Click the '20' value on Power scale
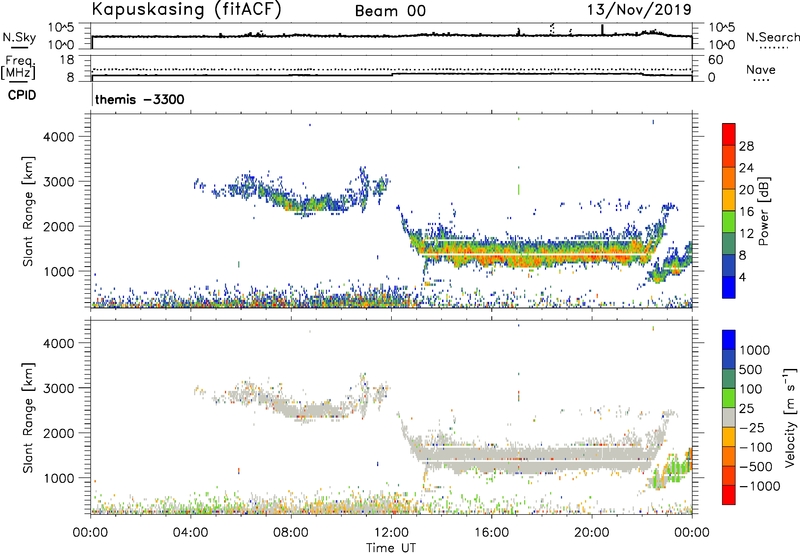Screen dimensions: 800x554 746,190
